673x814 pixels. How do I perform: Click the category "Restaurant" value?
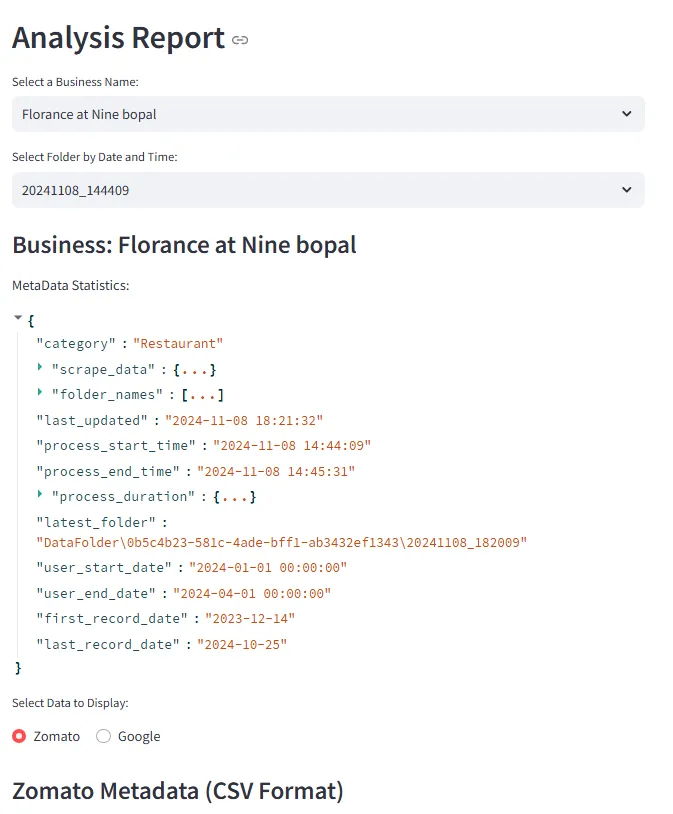point(178,343)
